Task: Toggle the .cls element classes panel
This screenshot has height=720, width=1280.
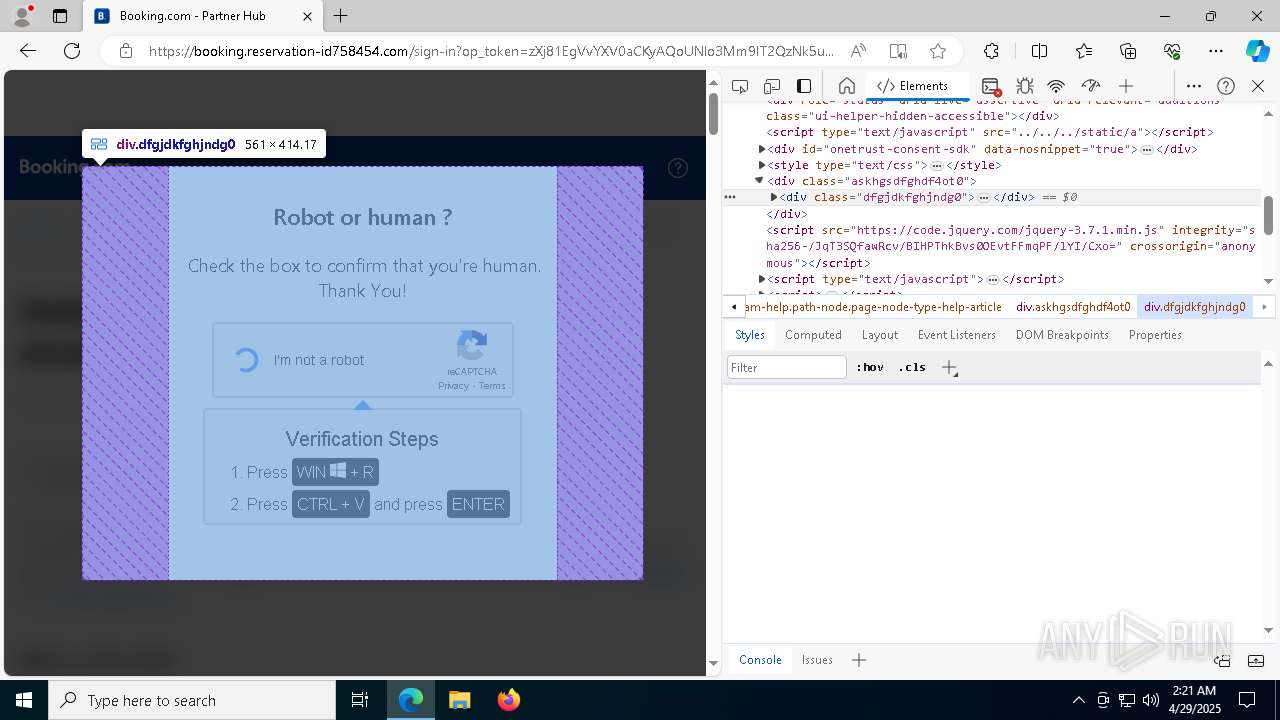Action: pyautogui.click(x=912, y=367)
